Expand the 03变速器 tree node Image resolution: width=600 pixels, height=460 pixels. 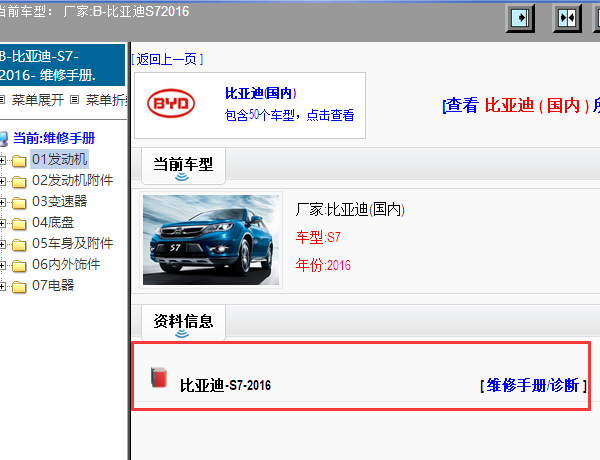pos(2,202)
